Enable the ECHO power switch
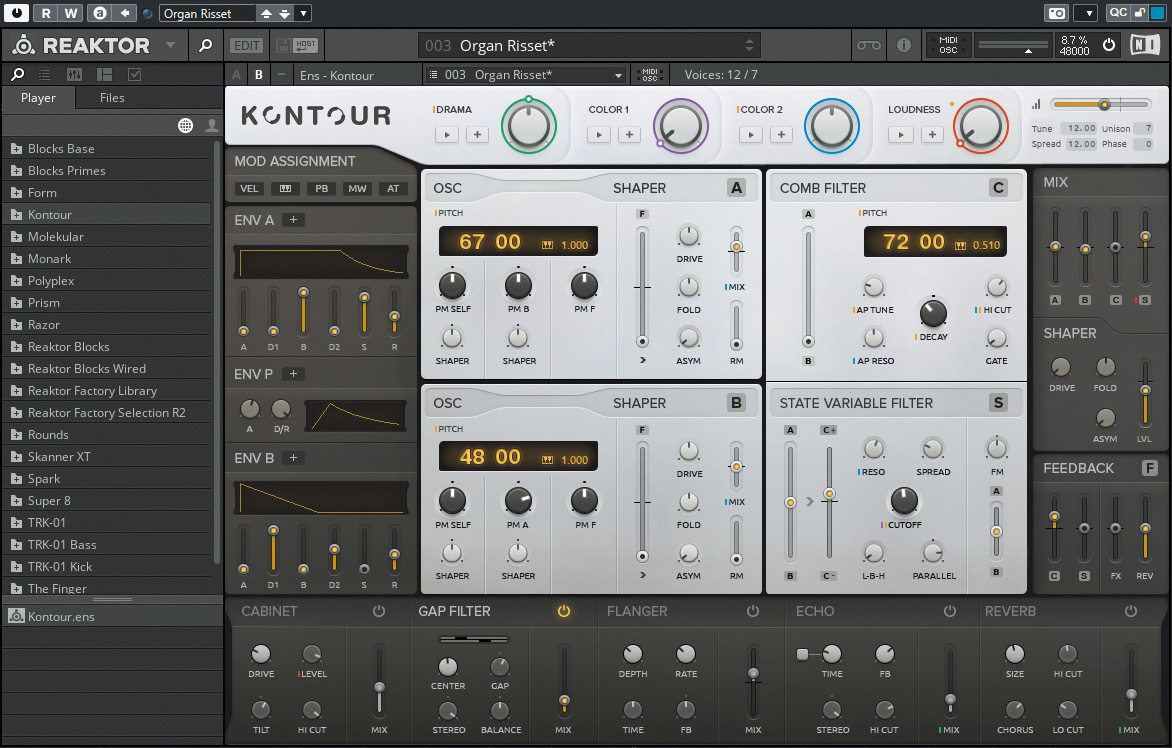The image size is (1172, 748). [x=949, y=611]
